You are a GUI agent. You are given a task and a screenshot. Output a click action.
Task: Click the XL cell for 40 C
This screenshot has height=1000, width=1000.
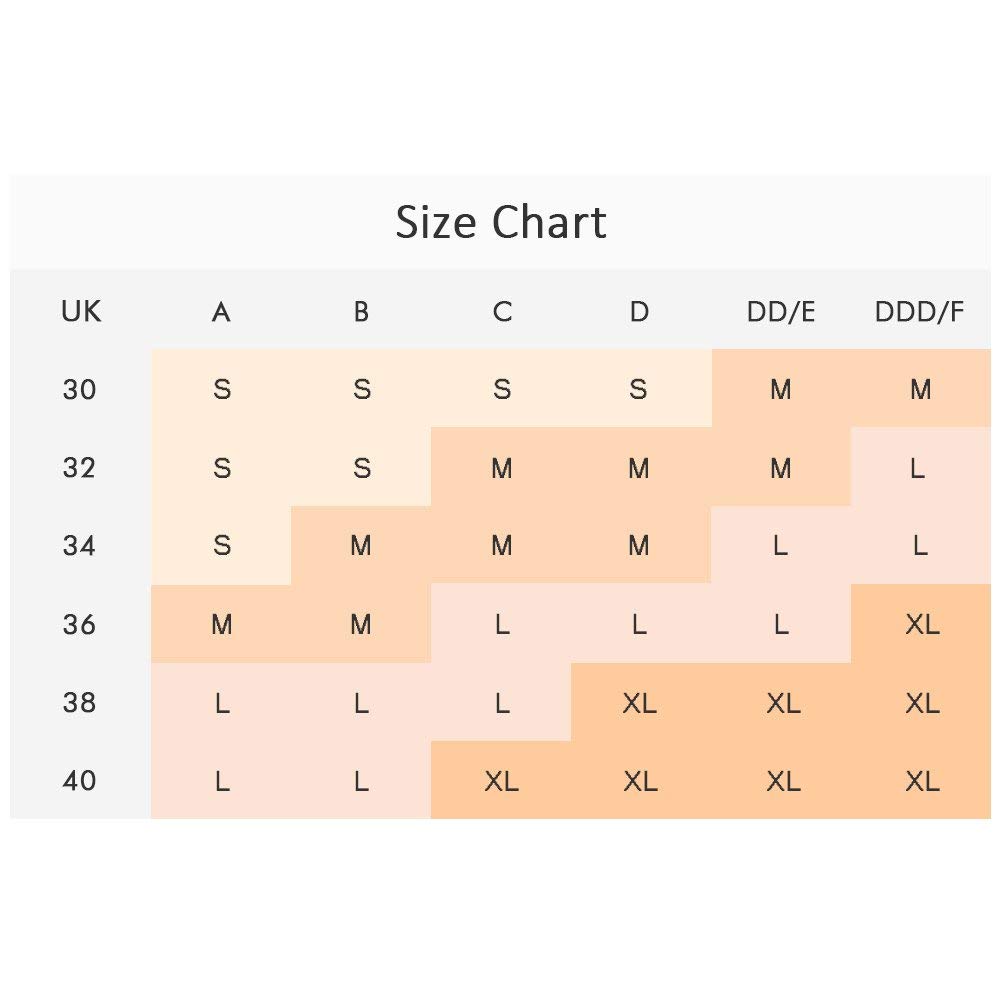501,781
